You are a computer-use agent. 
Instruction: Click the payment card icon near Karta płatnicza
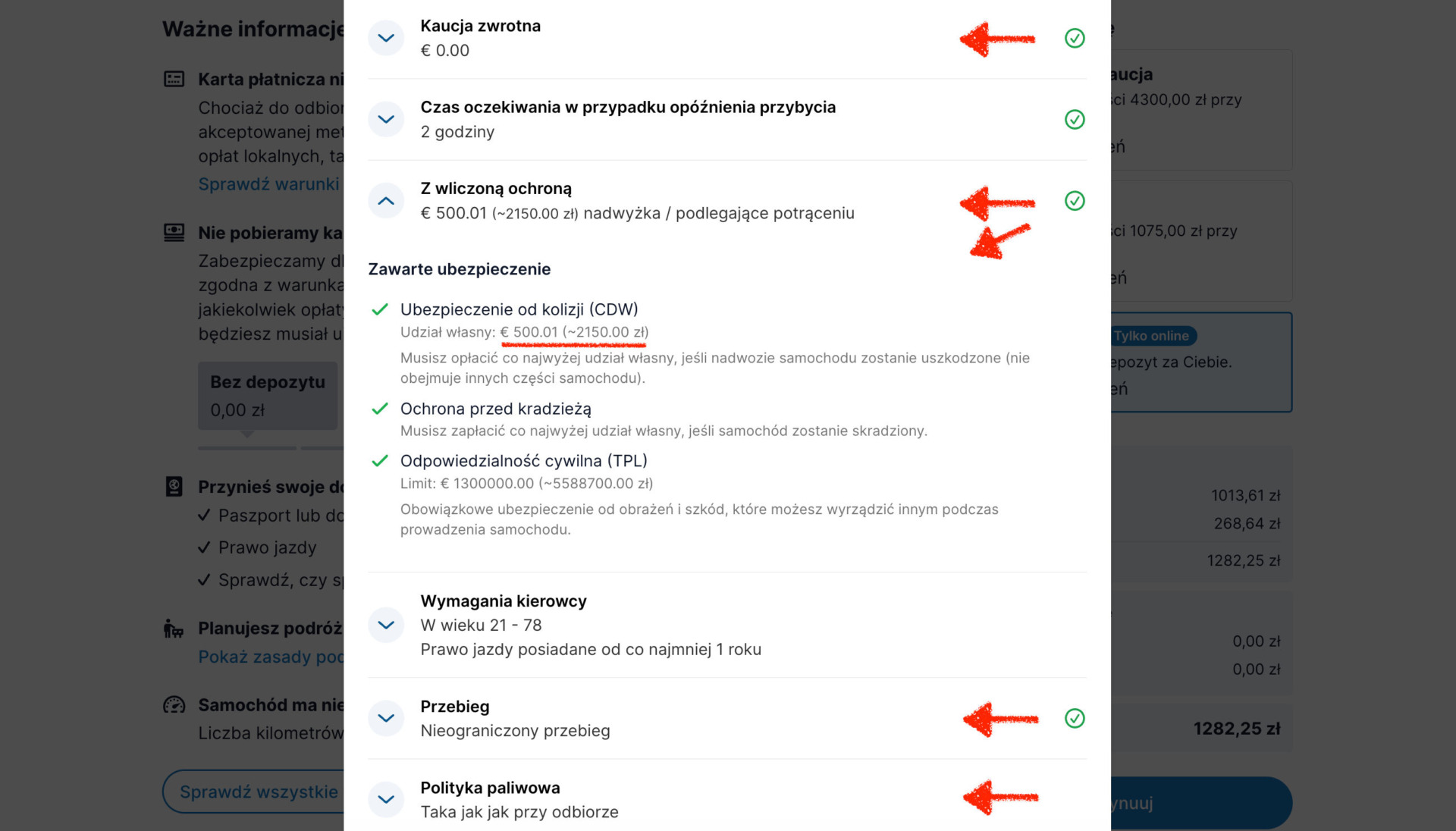(x=174, y=79)
